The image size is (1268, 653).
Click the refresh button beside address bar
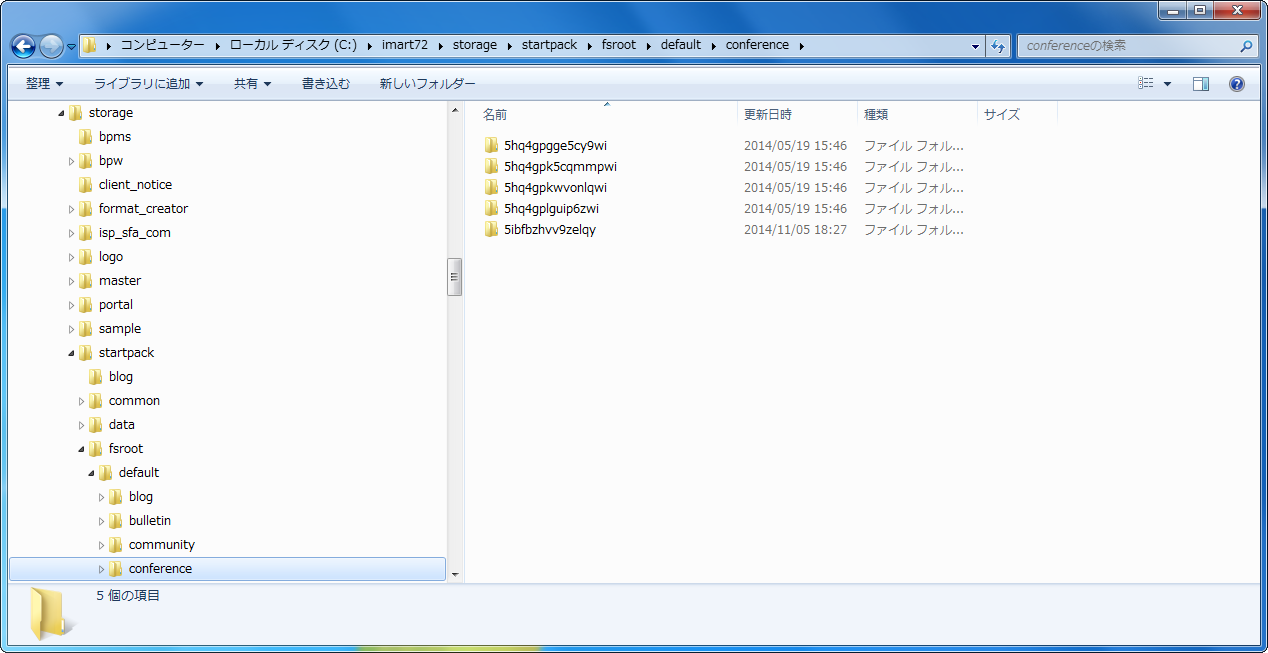click(997, 46)
